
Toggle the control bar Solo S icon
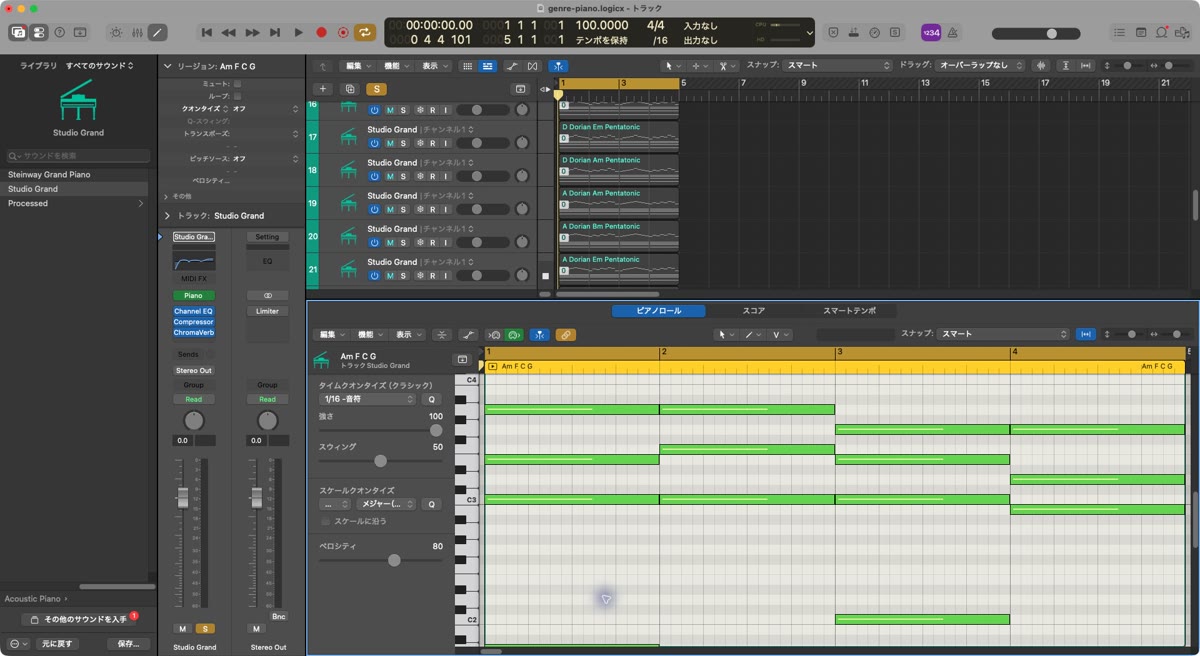[894, 32]
